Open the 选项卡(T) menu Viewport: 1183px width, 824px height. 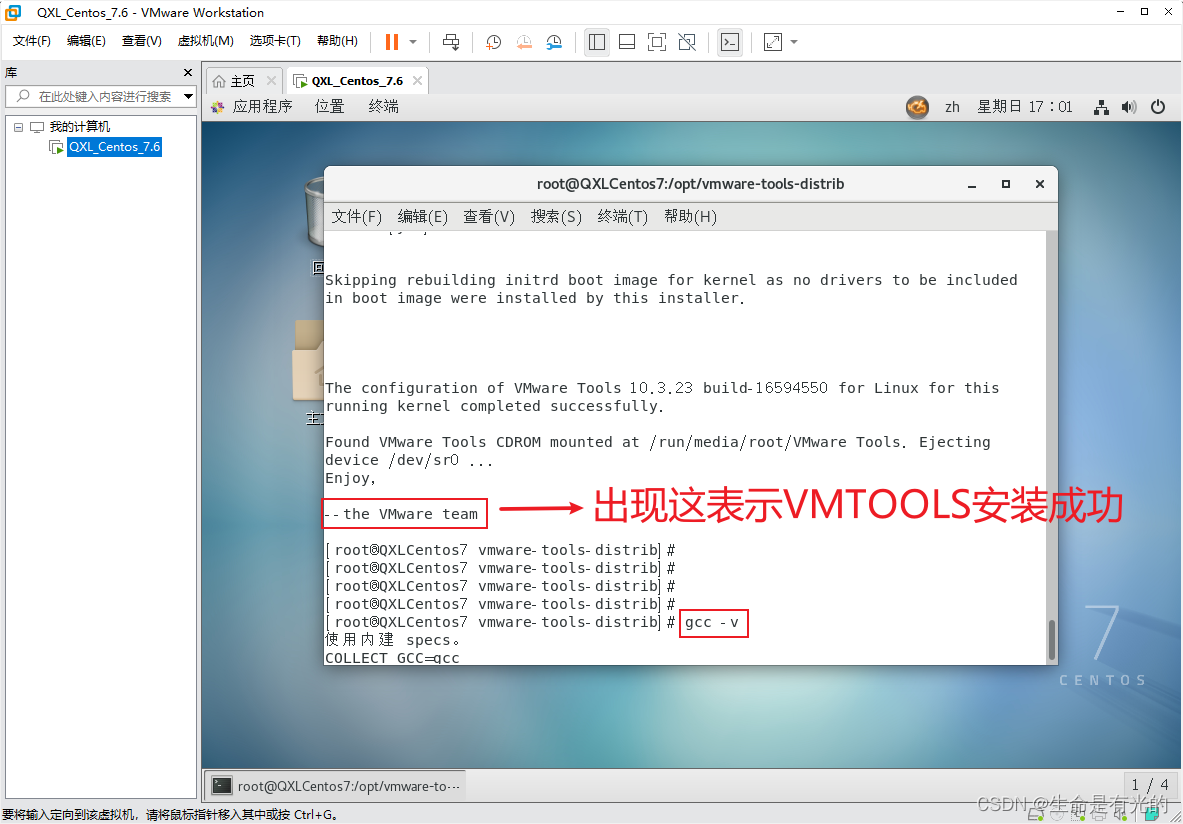point(275,41)
